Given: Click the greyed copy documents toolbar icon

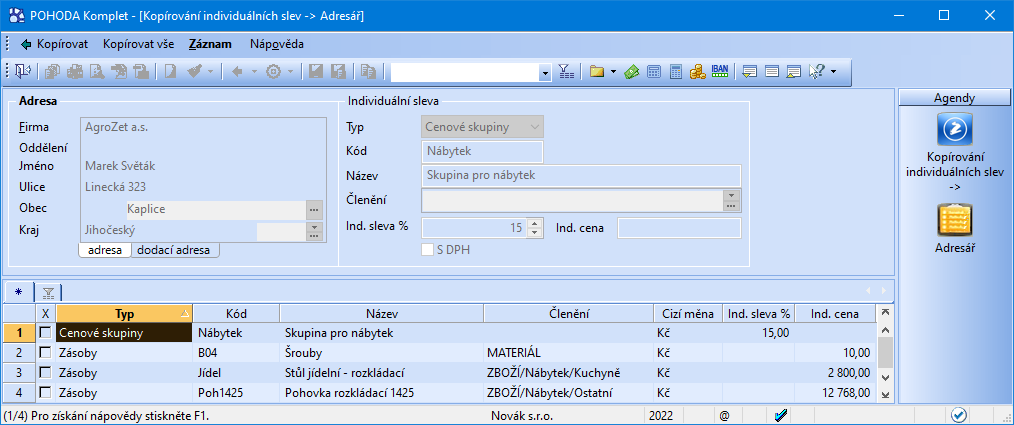Looking at the screenshot, I should point(53,72).
